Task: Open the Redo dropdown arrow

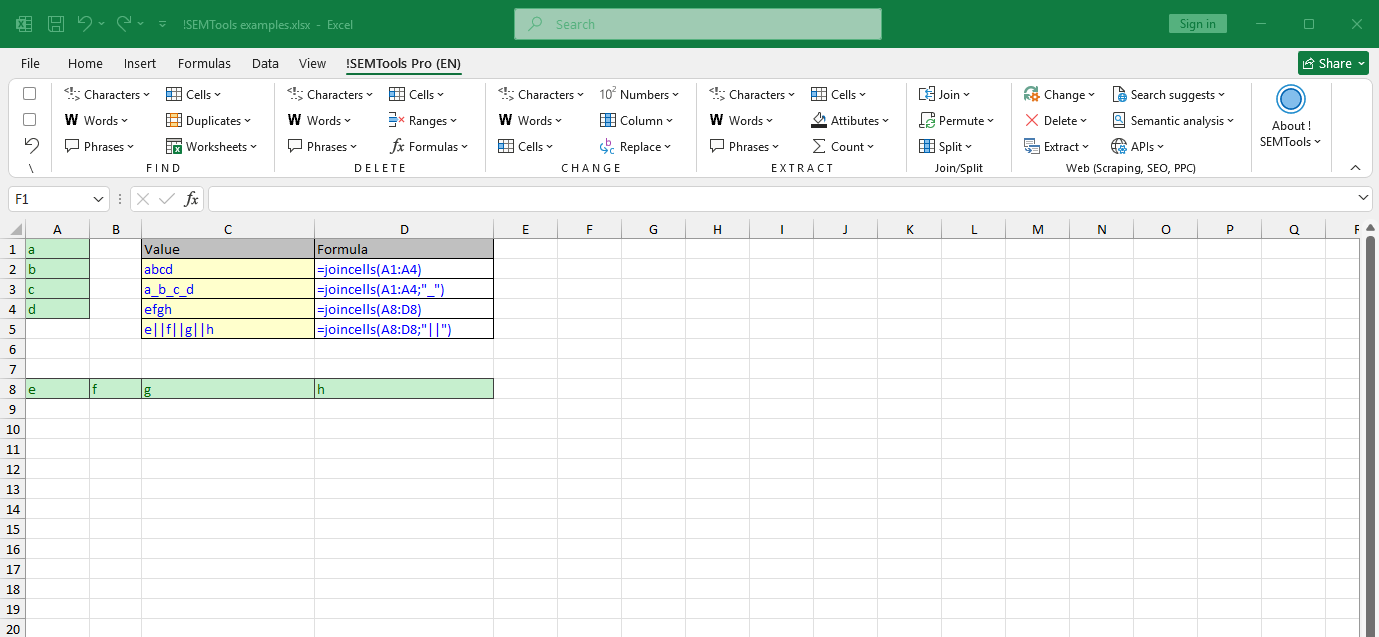Action: tap(140, 23)
